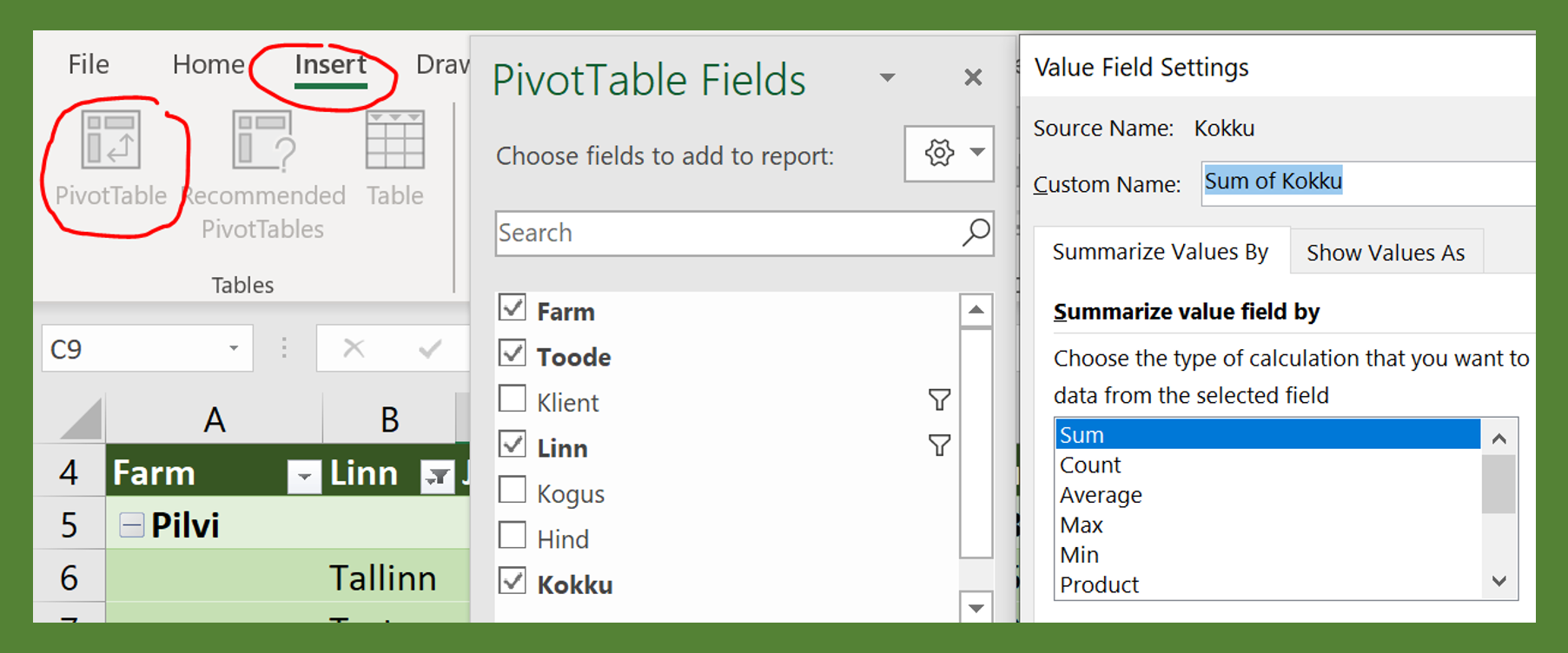Click the PivotTable icon in the ribbon
The width and height of the screenshot is (1568, 653).
click(x=110, y=142)
